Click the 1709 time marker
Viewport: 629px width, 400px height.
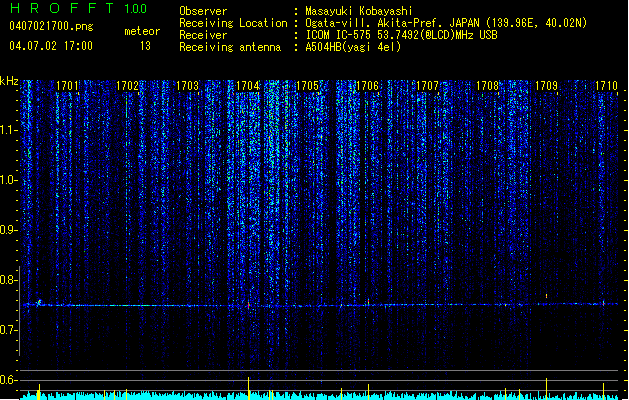pyautogui.click(x=547, y=86)
